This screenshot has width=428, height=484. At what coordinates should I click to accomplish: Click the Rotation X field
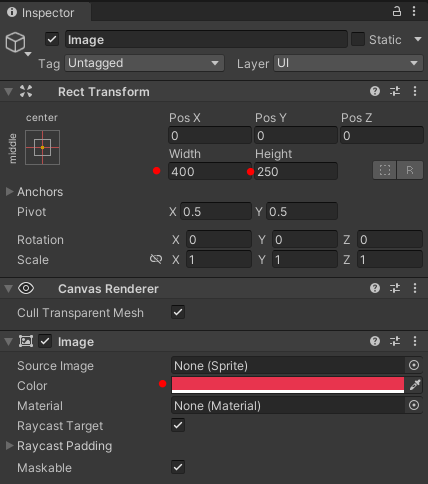[219, 239]
